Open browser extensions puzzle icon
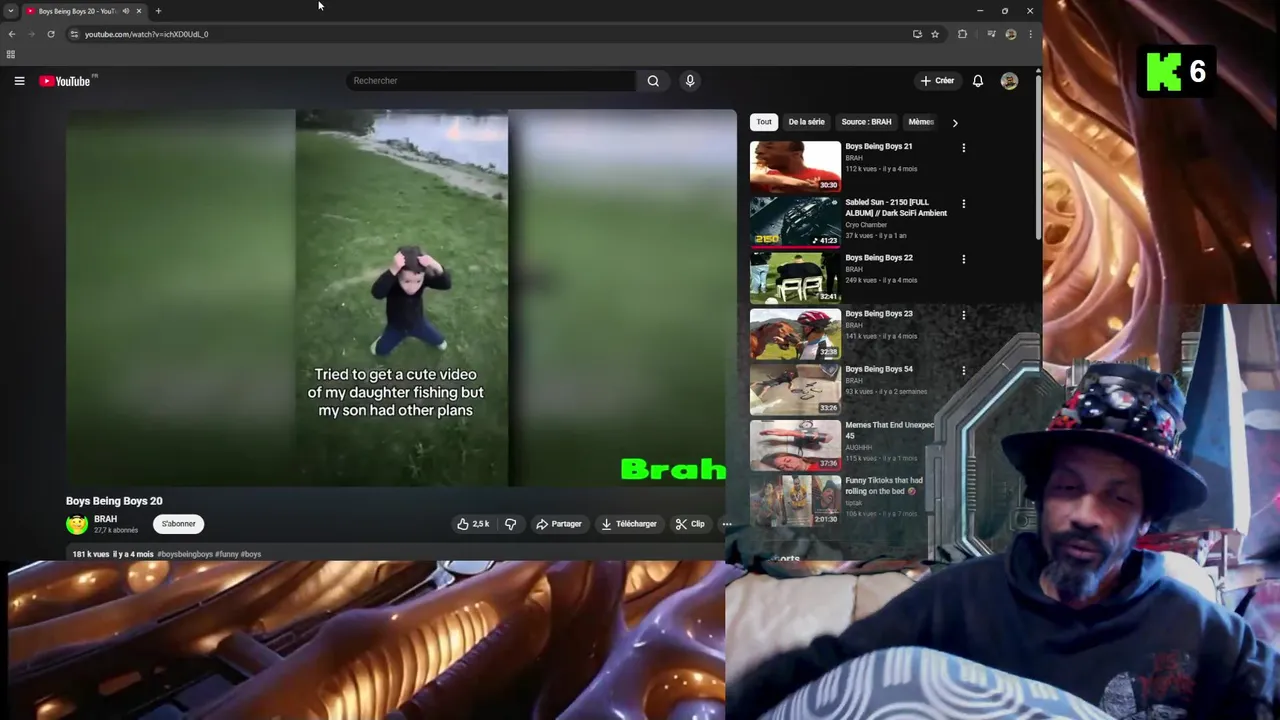This screenshot has height=720, width=1280. [x=962, y=34]
